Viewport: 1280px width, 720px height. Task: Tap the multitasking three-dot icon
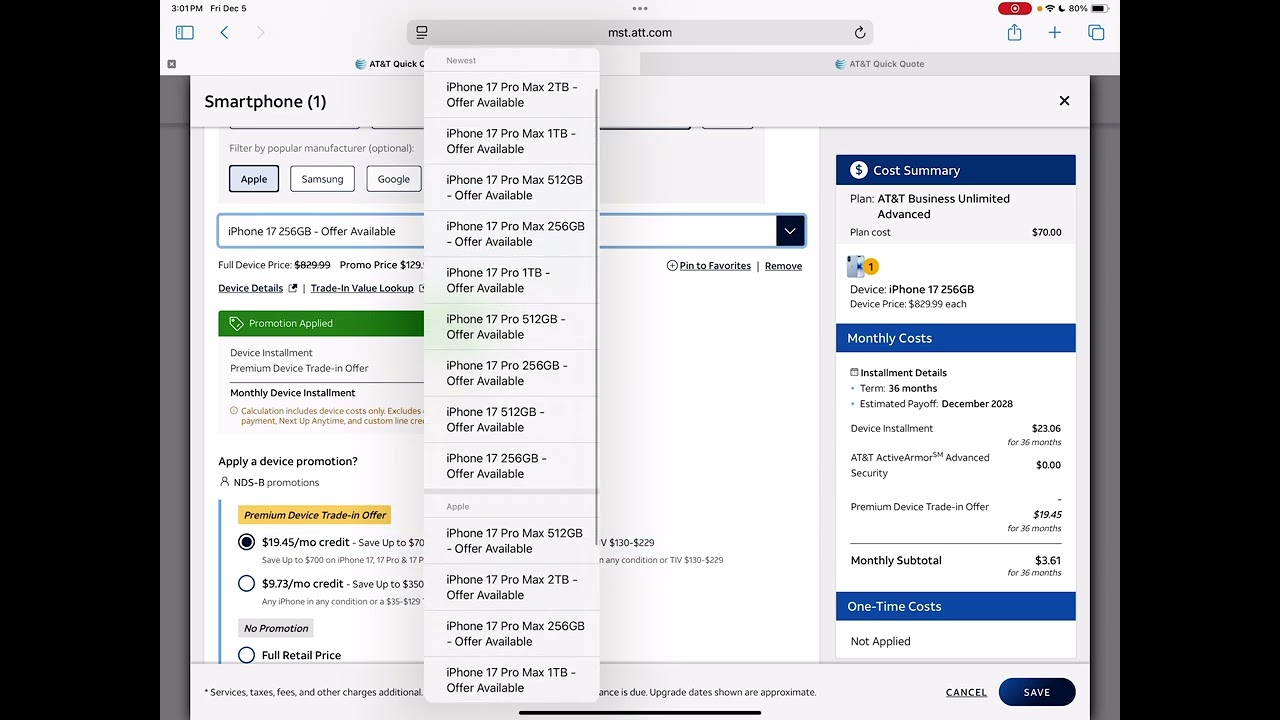click(x=640, y=8)
